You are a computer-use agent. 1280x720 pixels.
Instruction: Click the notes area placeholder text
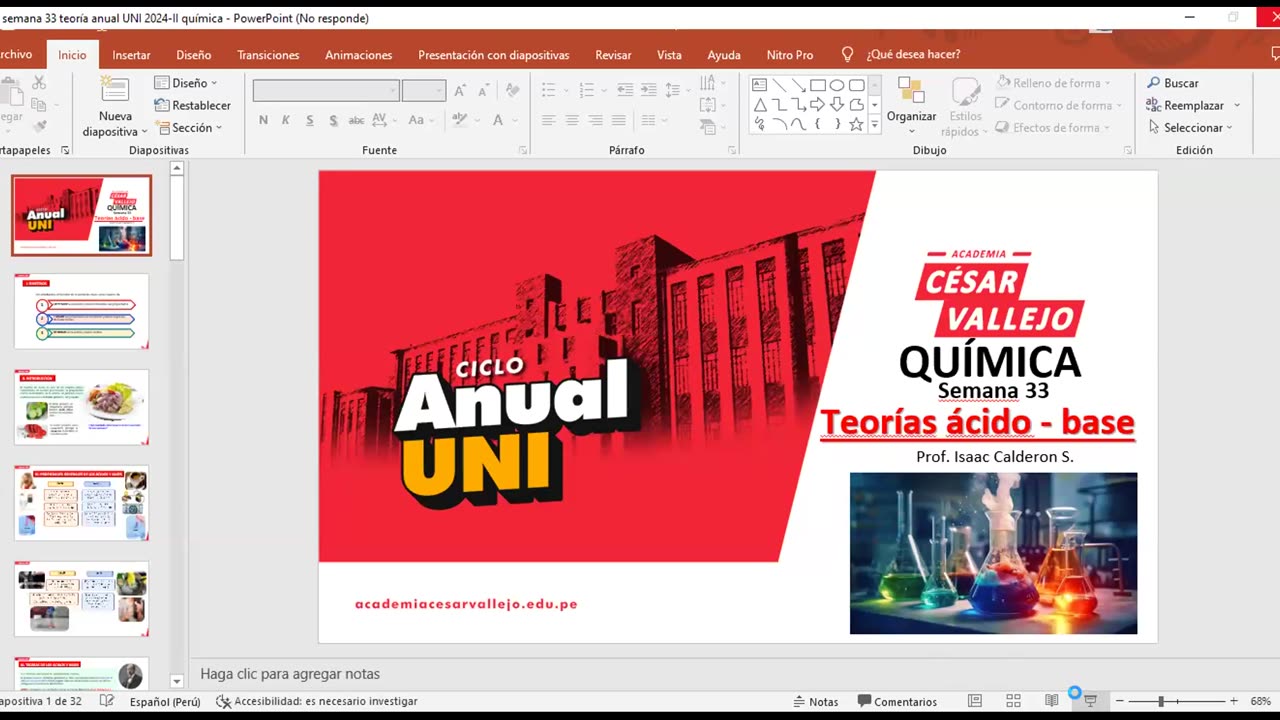point(290,674)
